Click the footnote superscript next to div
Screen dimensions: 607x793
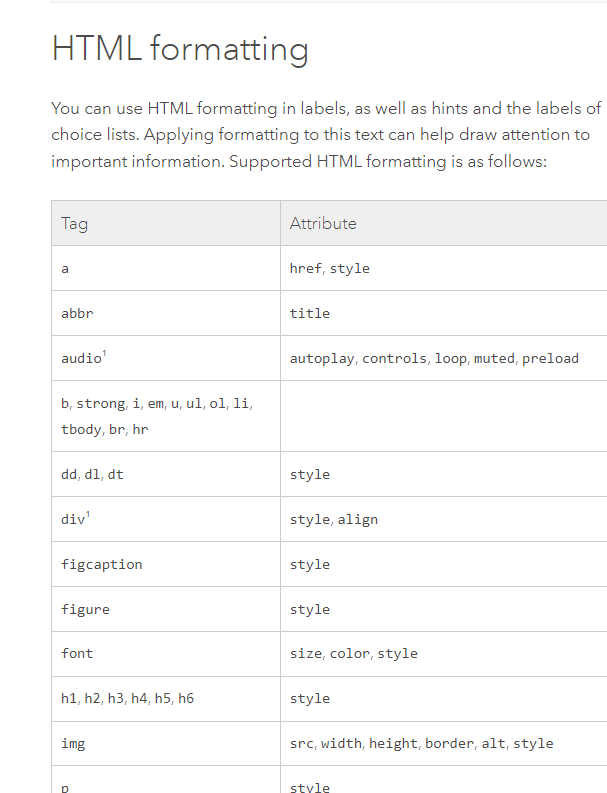point(89,514)
